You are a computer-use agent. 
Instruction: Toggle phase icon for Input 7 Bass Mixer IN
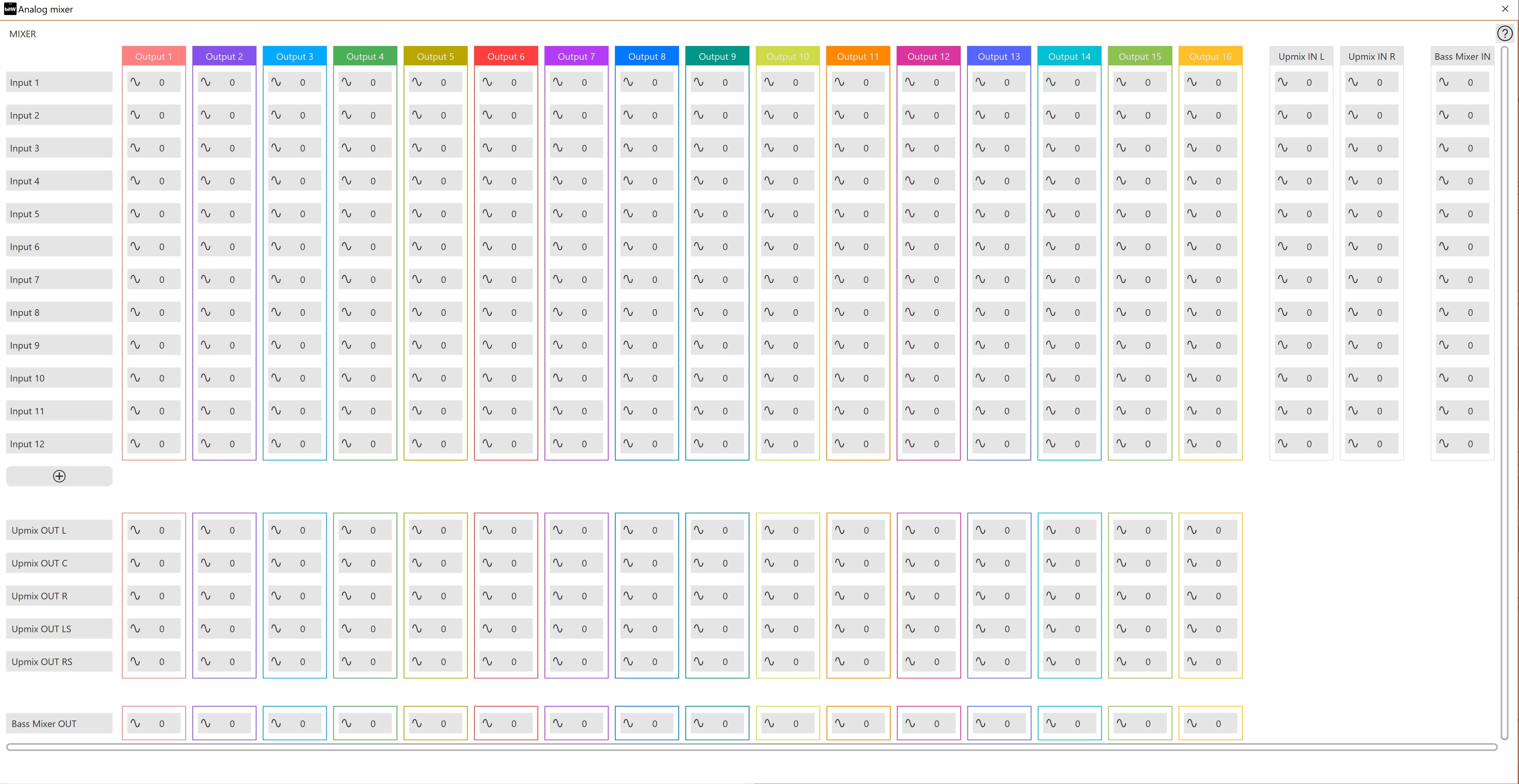pos(1444,279)
